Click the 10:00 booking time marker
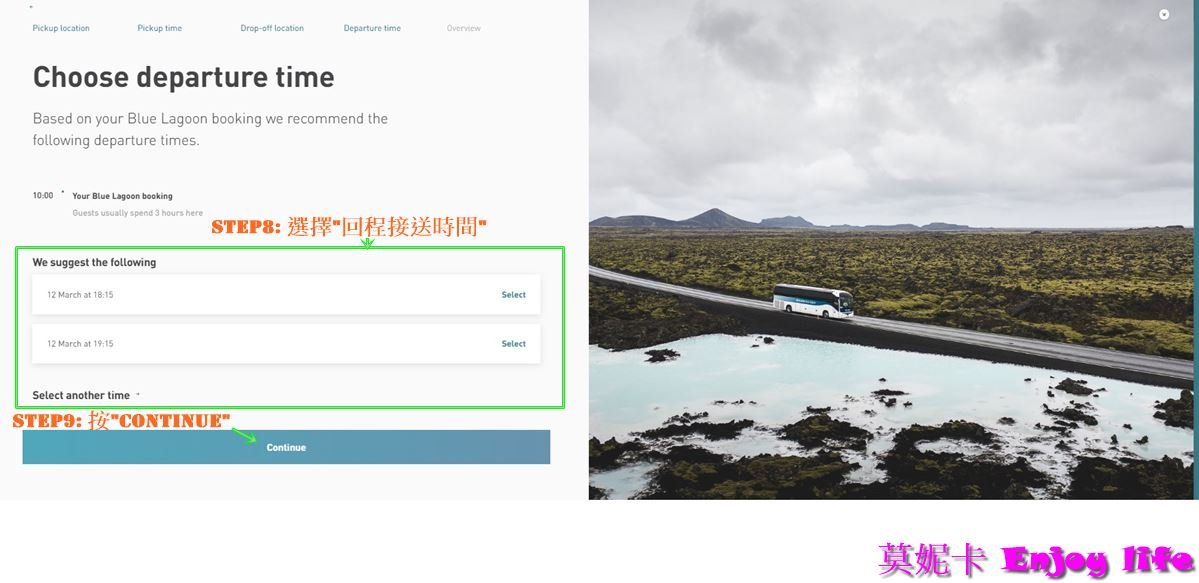Screen dimensions: 1199x583 point(43,195)
